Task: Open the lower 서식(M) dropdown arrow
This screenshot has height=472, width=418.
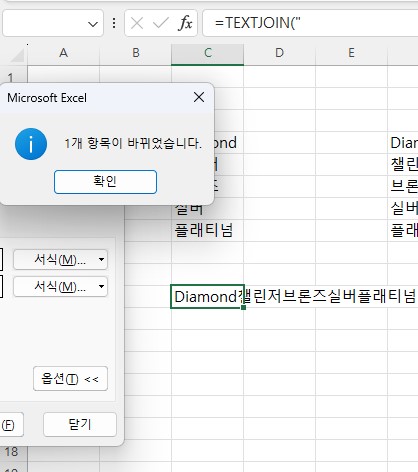Action: tap(101, 286)
